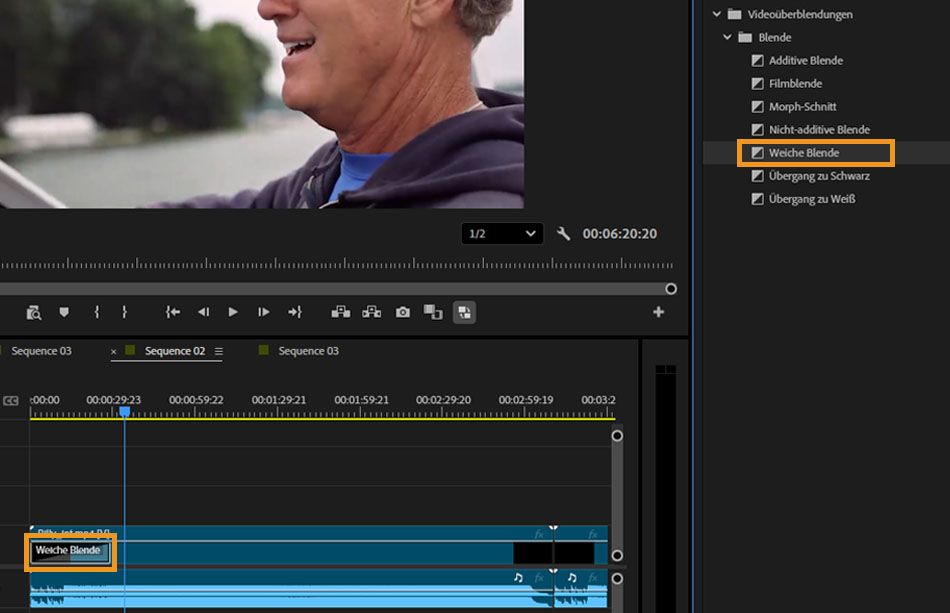Toggle the comparison view button
The height and width of the screenshot is (613, 950).
[x=433, y=312]
